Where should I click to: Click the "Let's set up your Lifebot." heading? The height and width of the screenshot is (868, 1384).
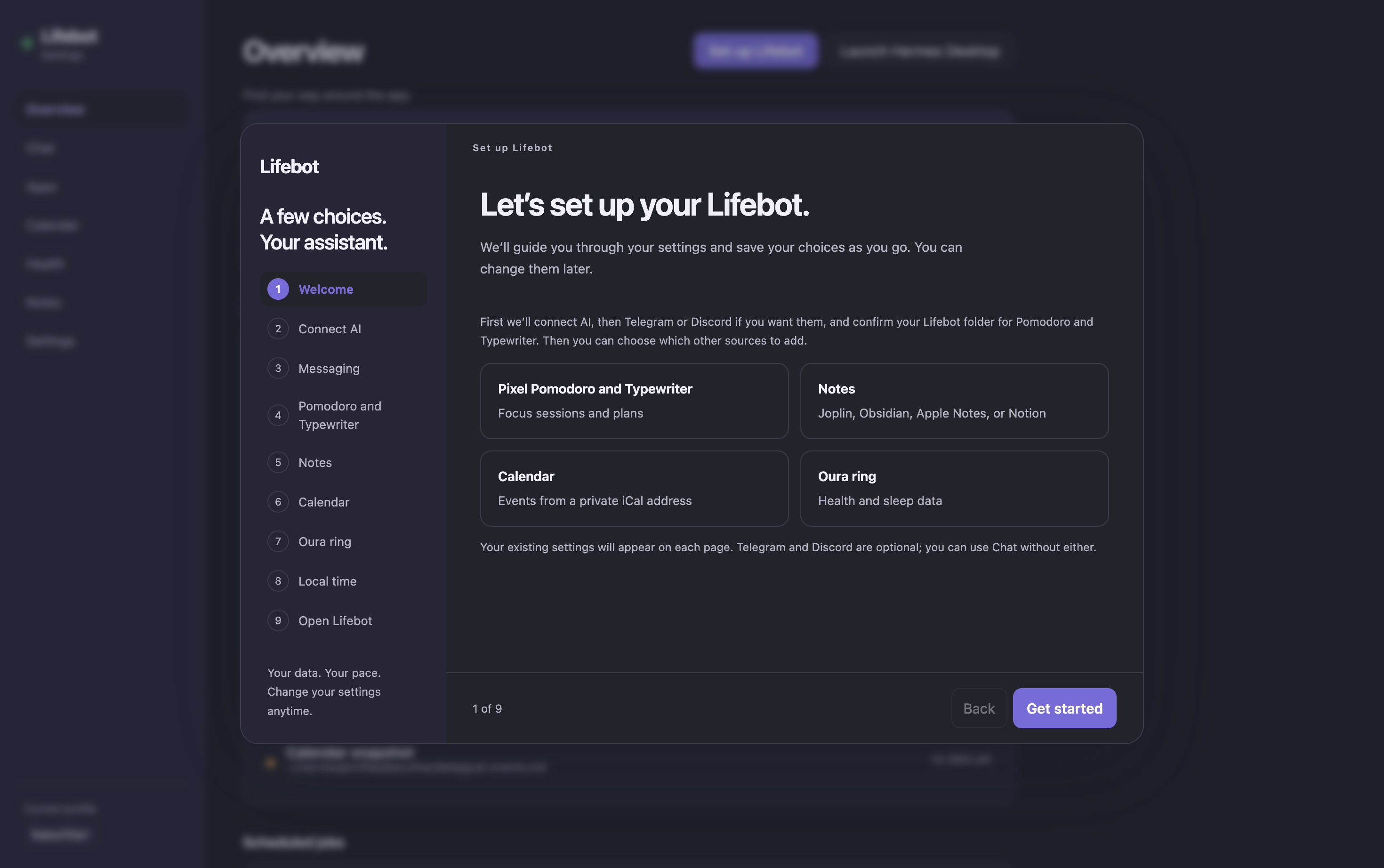pos(644,205)
